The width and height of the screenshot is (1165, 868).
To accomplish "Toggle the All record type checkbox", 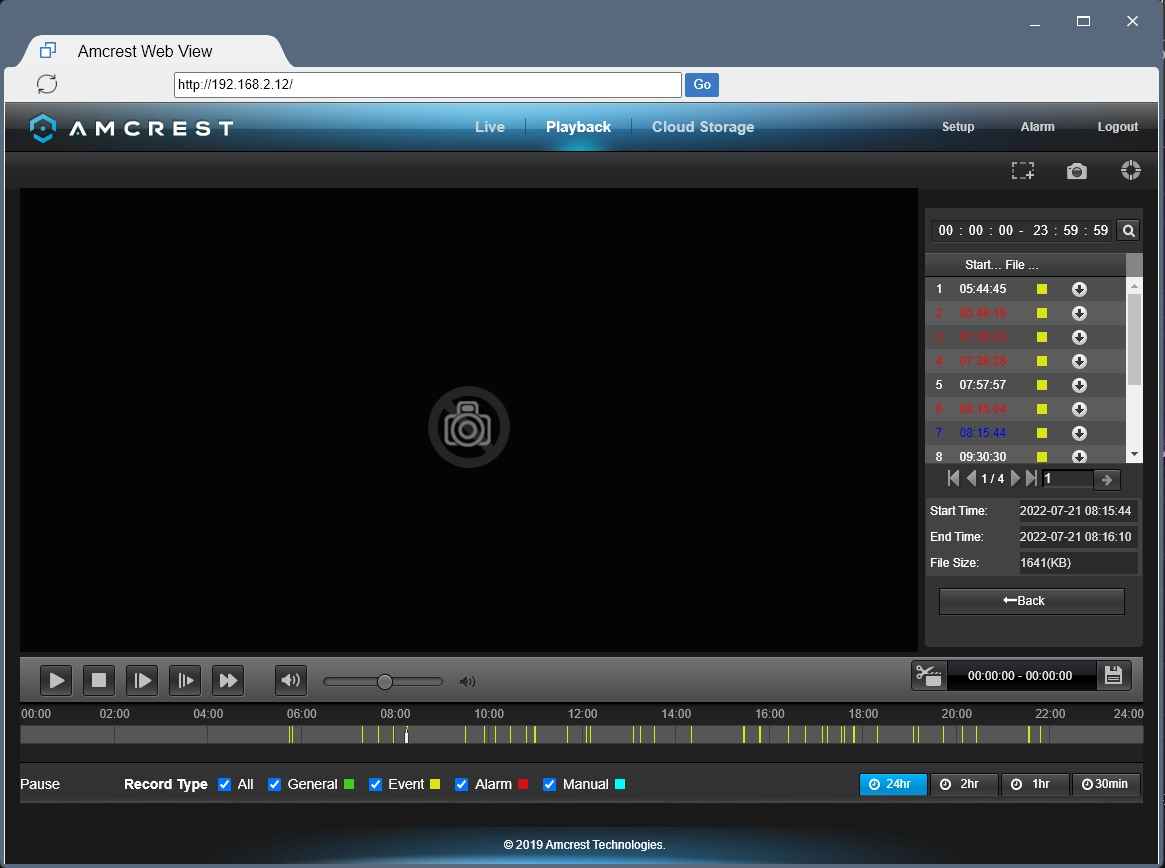I will [224, 784].
